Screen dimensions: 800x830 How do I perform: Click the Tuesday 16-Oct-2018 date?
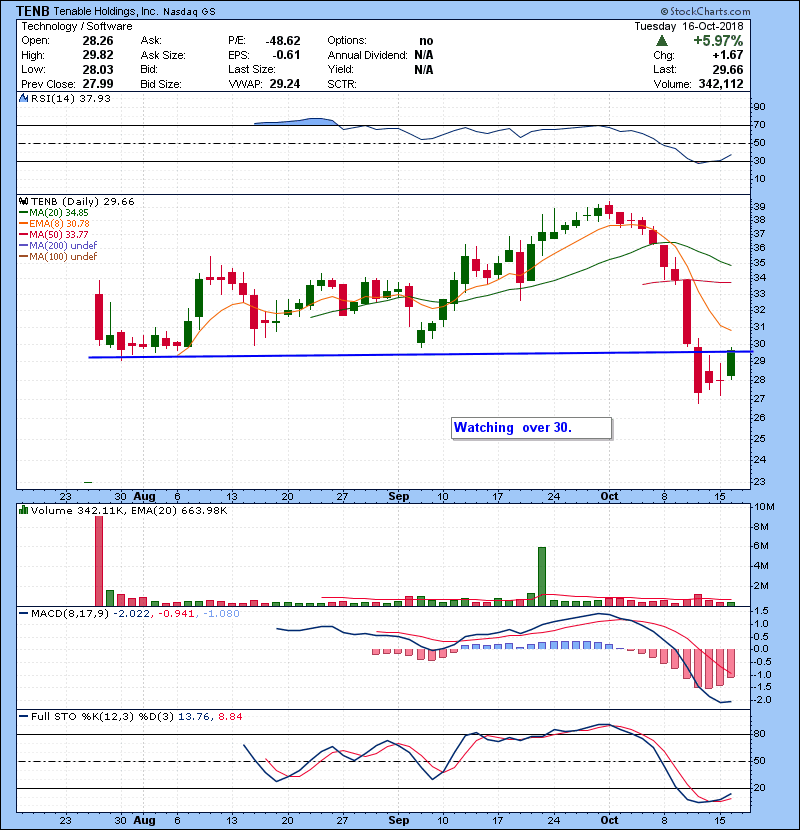click(689, 26)
